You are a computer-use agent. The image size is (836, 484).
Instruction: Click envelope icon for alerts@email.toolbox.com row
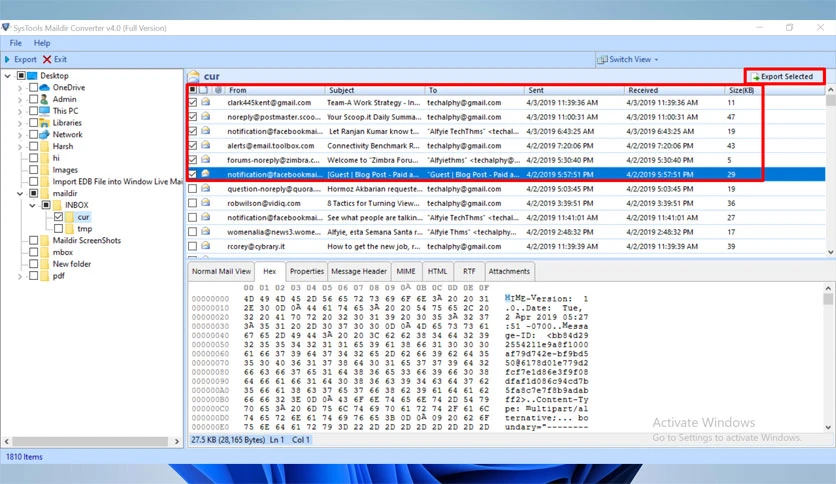(205, 145)
